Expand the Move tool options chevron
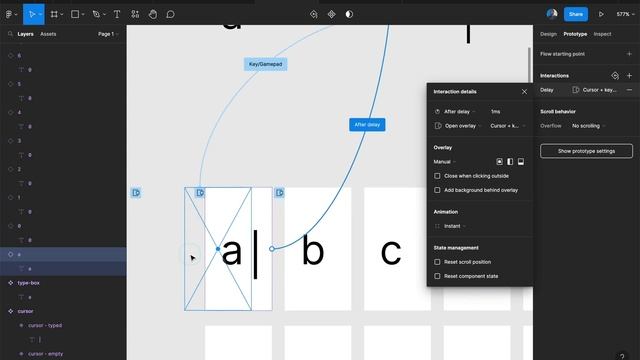The height and width of the screenshot is (360, 640). pyautogui.click(x=40, y=15)
